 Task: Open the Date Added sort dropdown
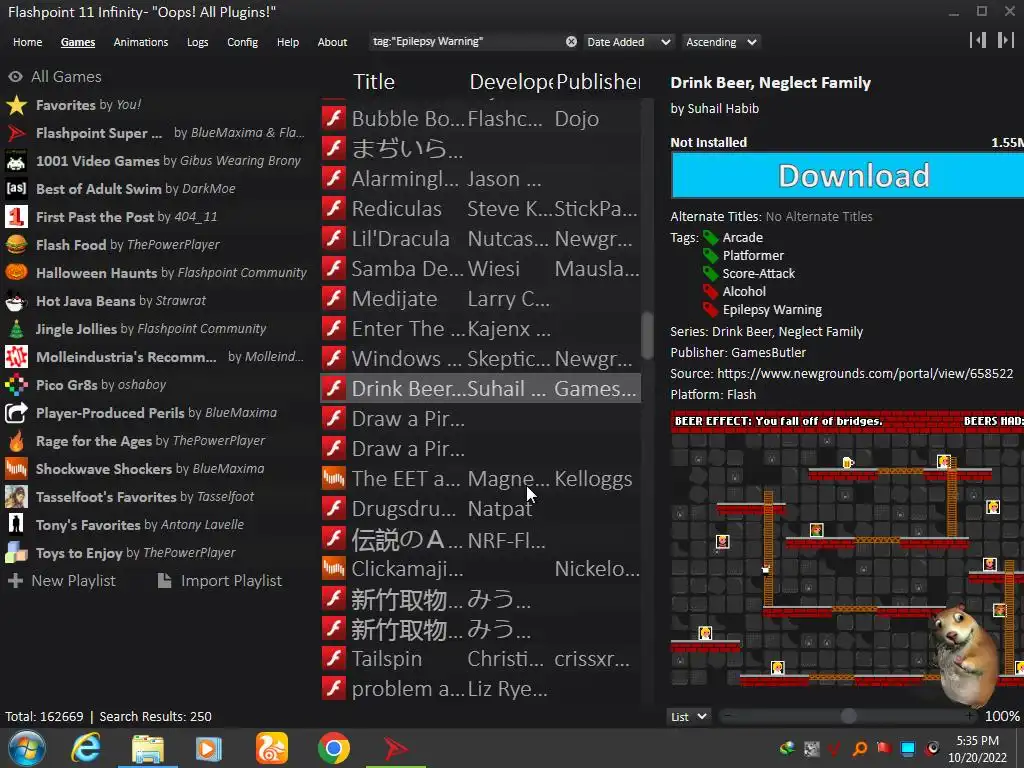point(628,42)
